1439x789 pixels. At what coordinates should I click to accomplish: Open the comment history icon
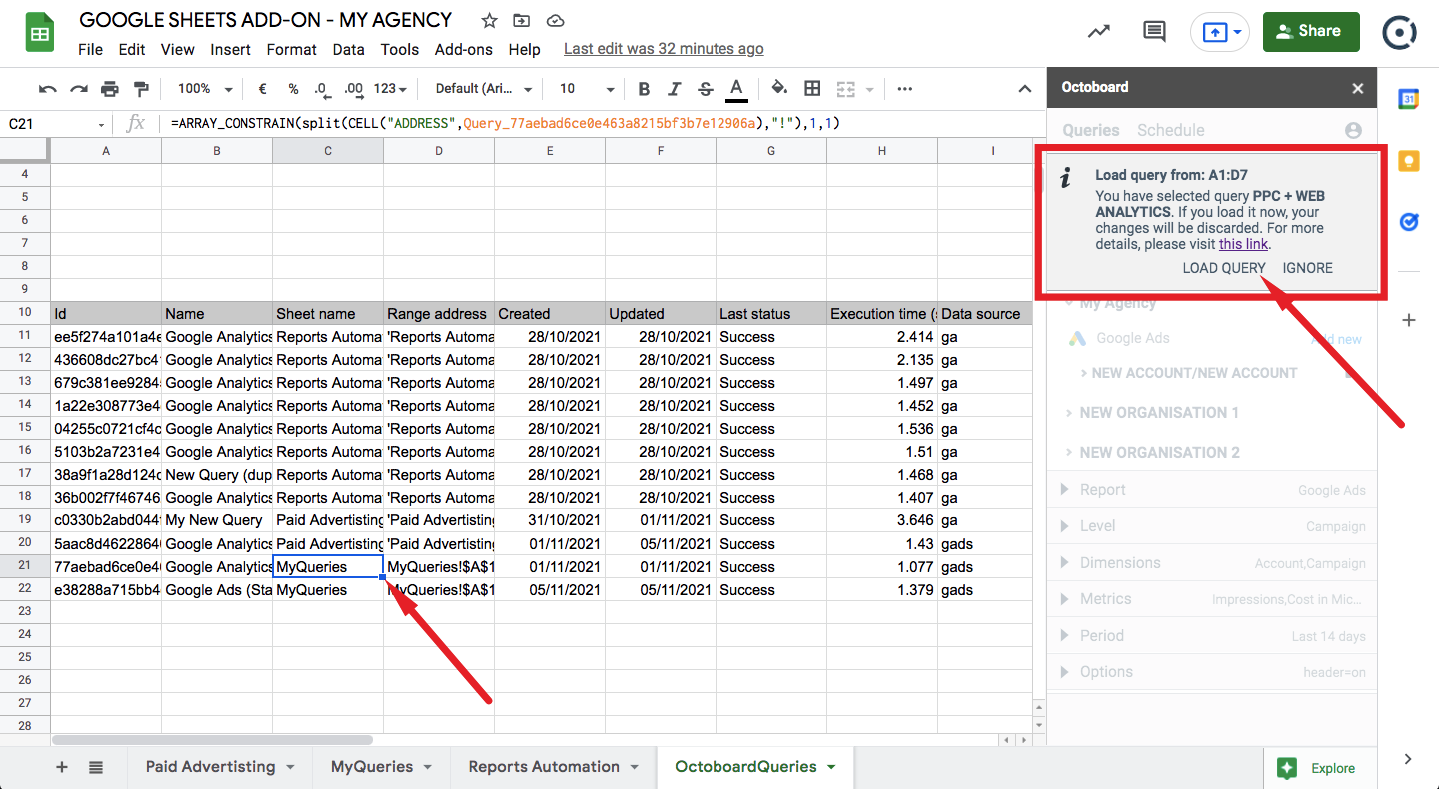[x=1154, y=31]
